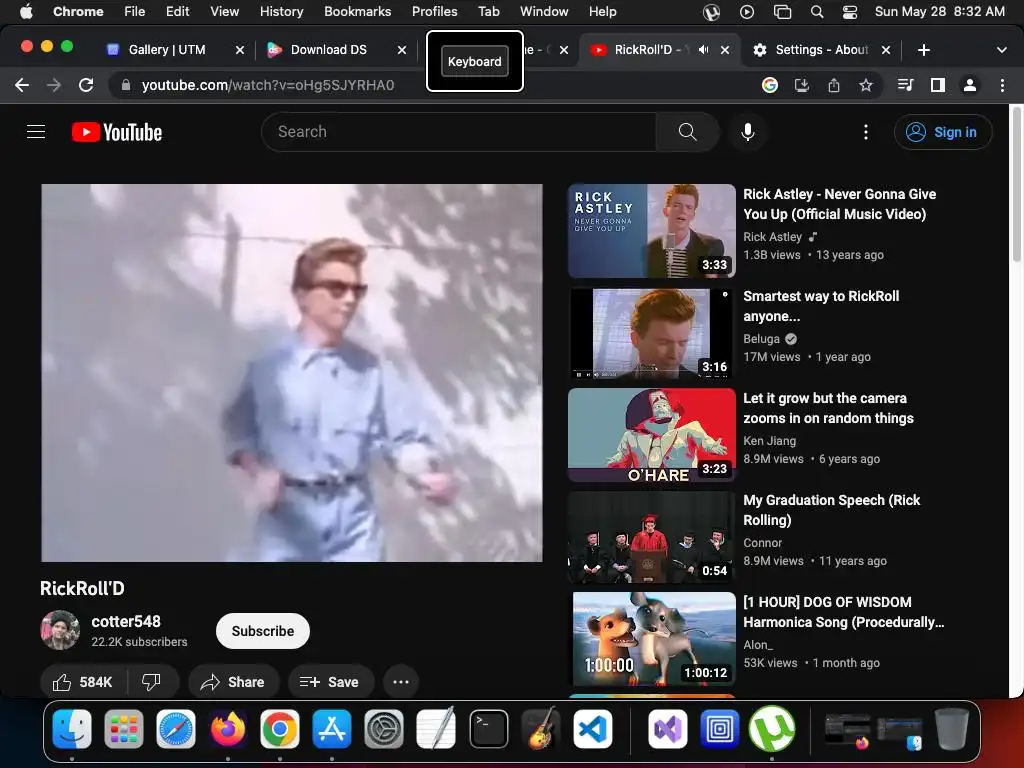Dislike the RickRoll'D video
This screenshot has height=768, width=1024.
[x=152, y=682]
